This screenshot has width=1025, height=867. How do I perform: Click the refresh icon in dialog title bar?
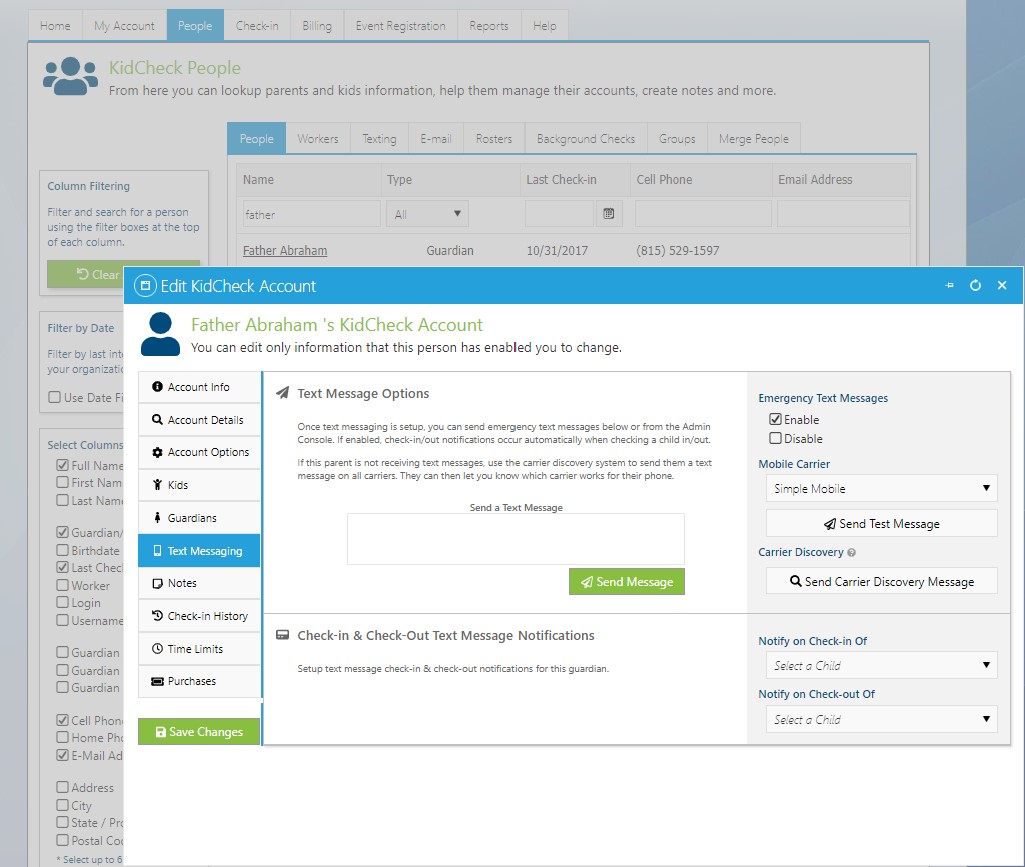coord(975,286)
